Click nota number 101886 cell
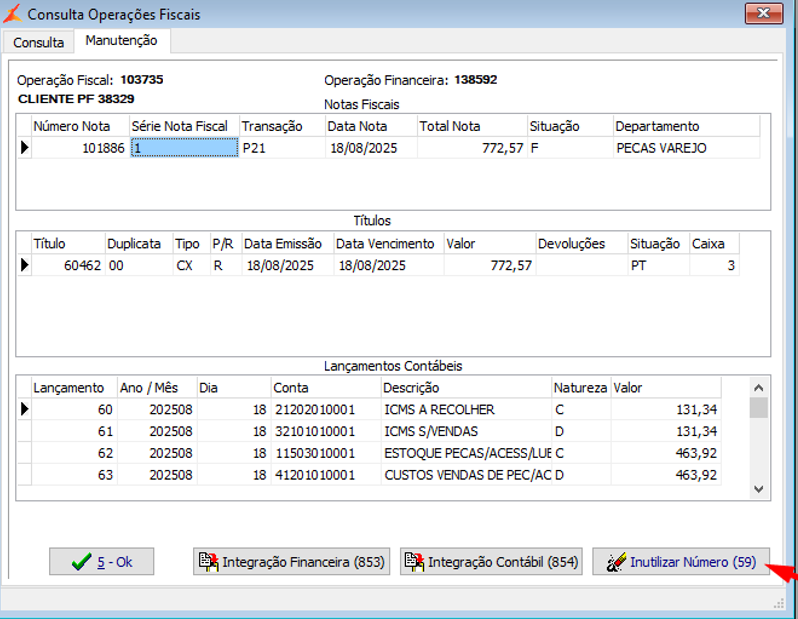 pyautogui.click(x=80, y=148)
